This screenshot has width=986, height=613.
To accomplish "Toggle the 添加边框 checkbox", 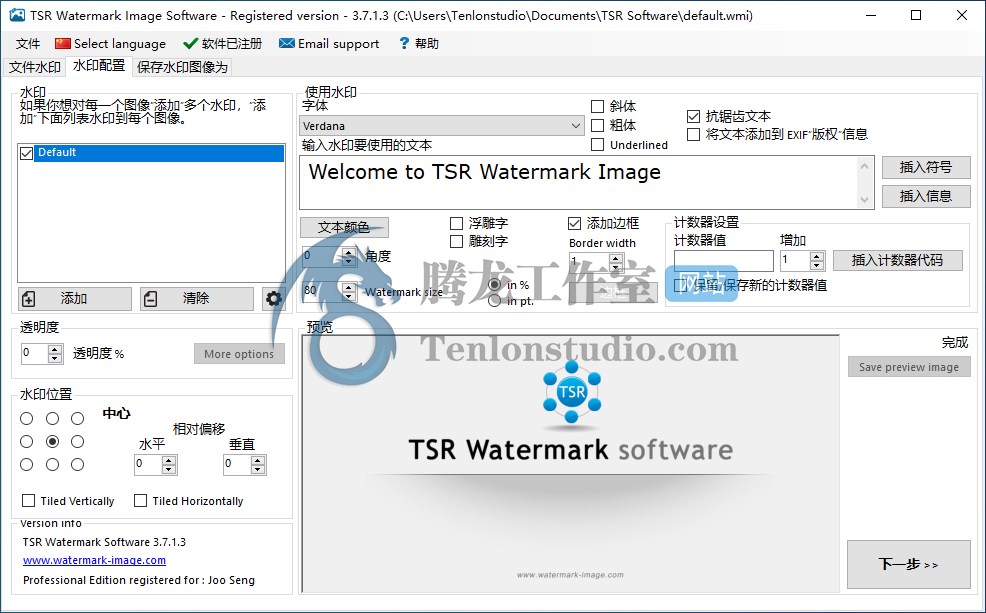I will (x=574, y=223).
